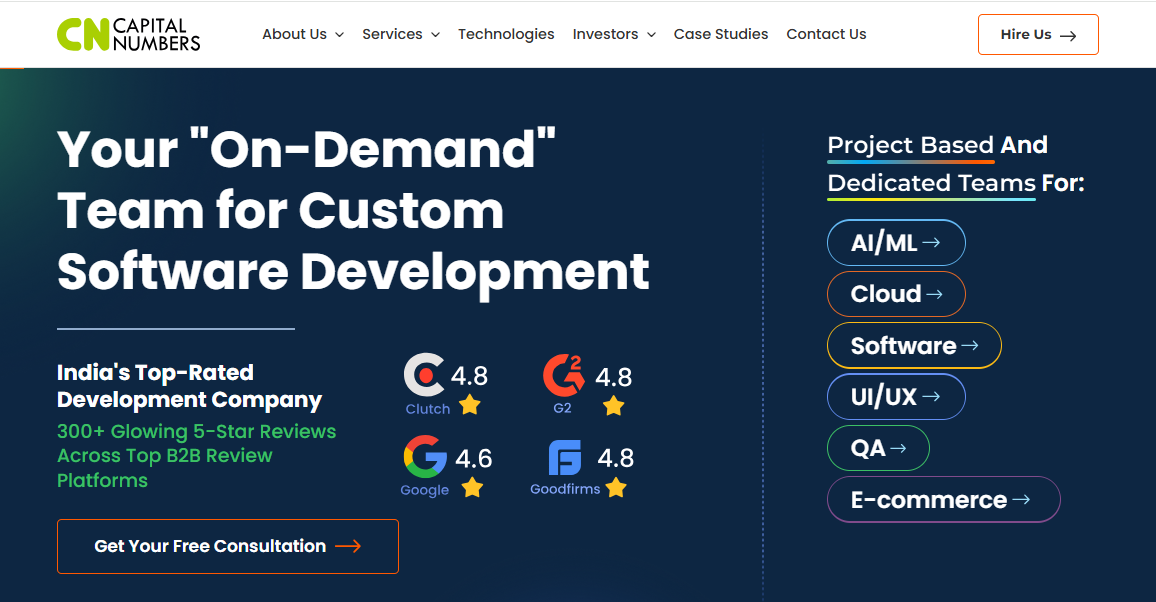The height and width of the screenshot is (602, 1156).
Task: Click the Clutch 4.8 rating value
Action: [470, 376]
